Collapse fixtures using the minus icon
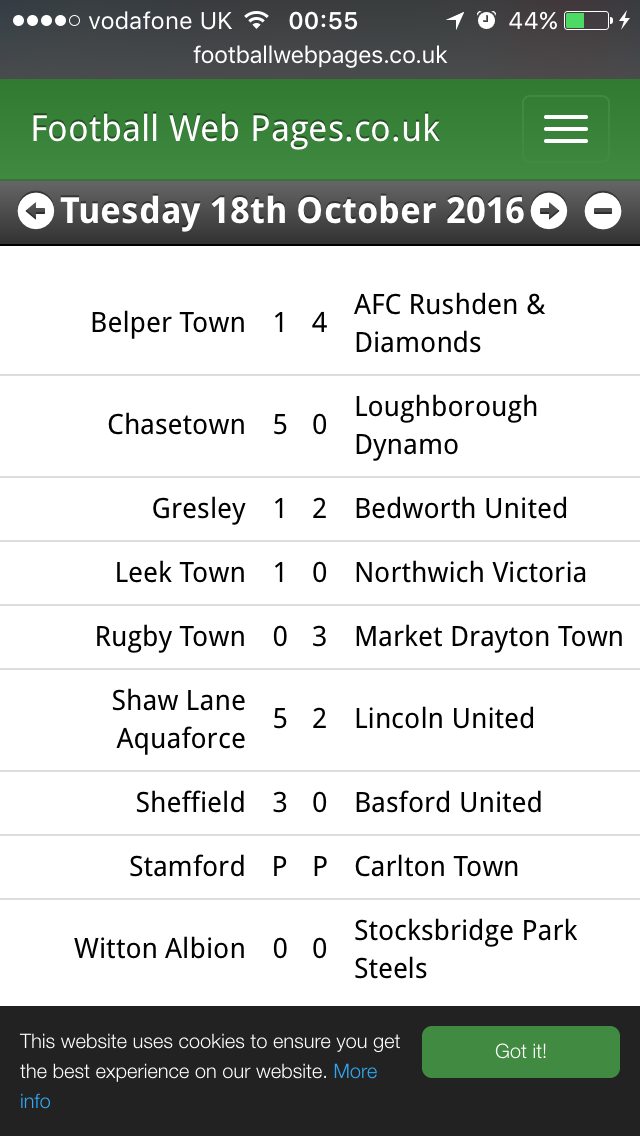 603,211
